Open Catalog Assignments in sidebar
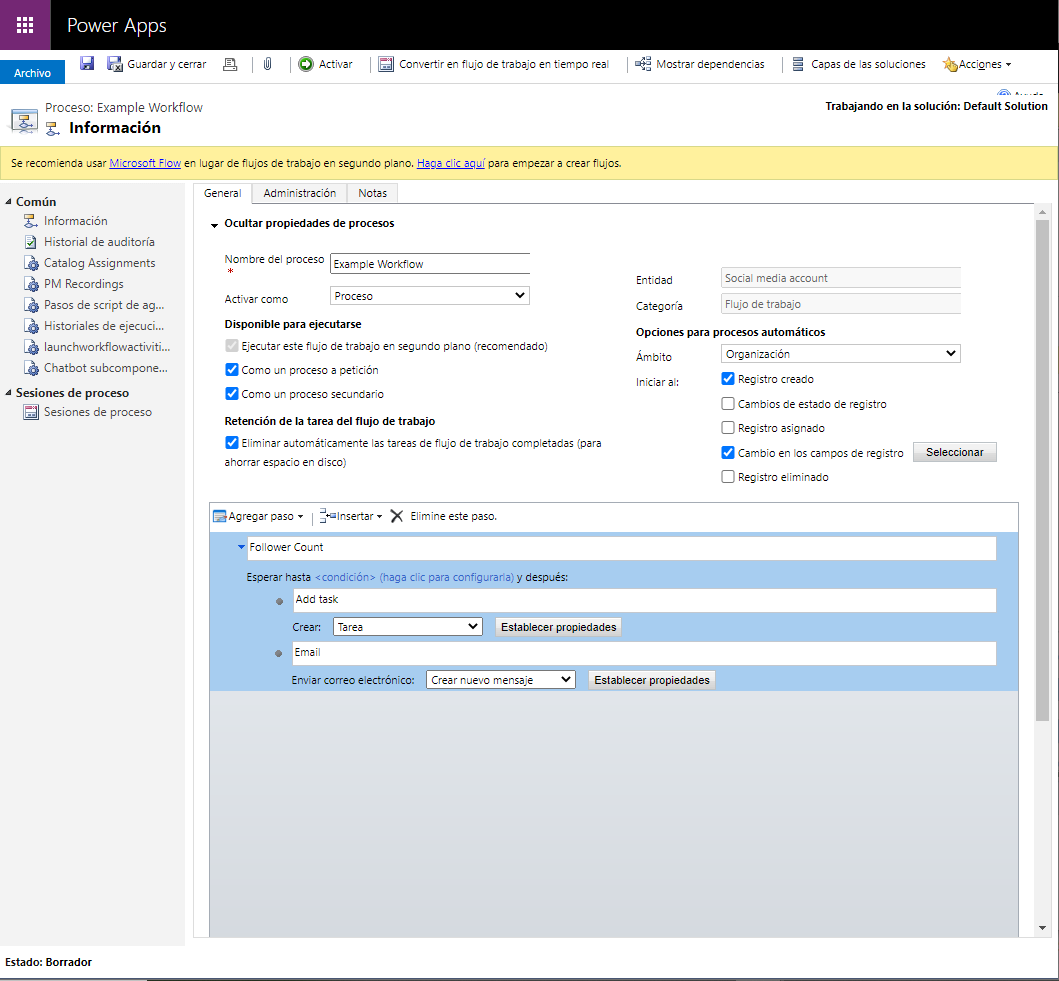This screenshot has height=981, width=1059. (x=99, y=263)
